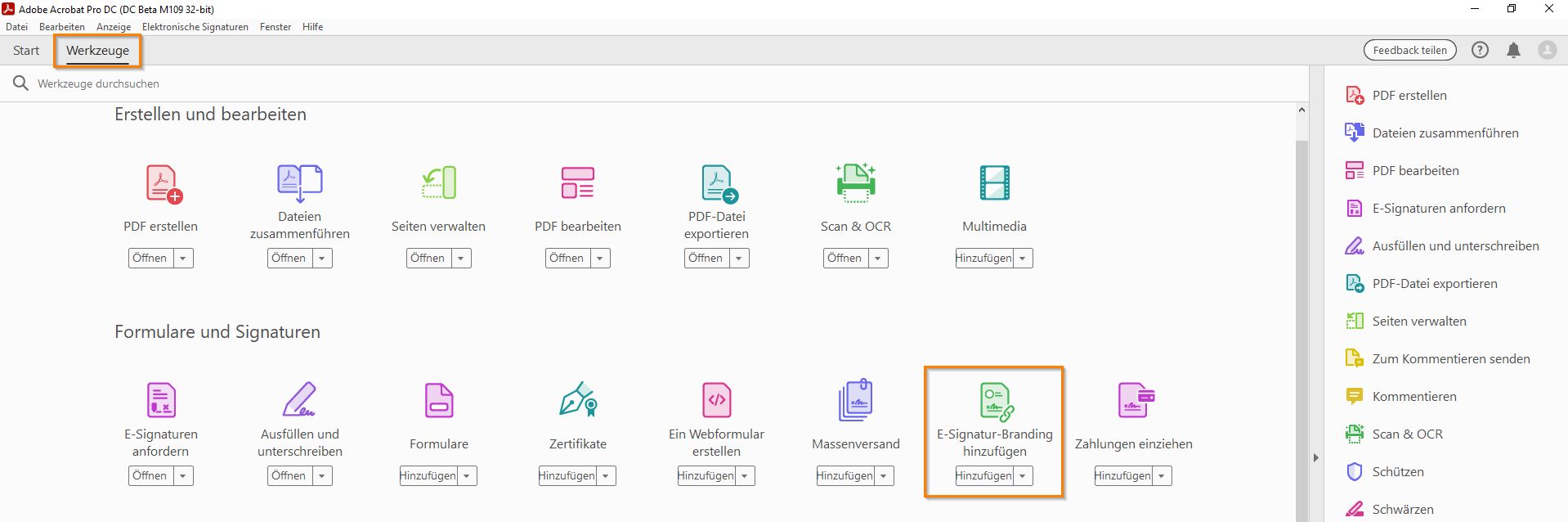Focus the Werkzeuge durchsuchen search field

tap(654, 83)
